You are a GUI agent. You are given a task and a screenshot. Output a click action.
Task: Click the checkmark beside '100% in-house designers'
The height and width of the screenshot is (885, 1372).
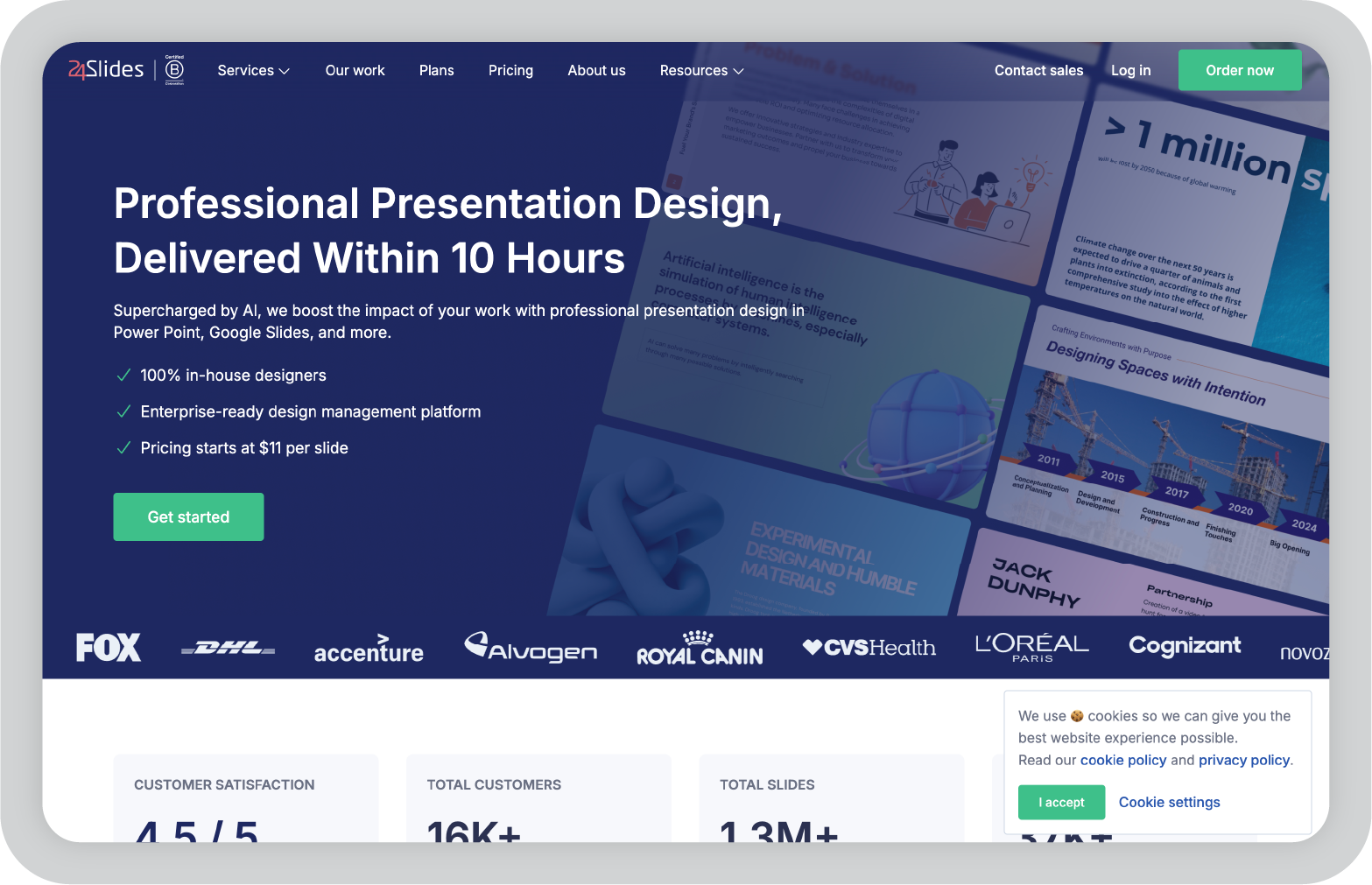[x=123, y=376]
